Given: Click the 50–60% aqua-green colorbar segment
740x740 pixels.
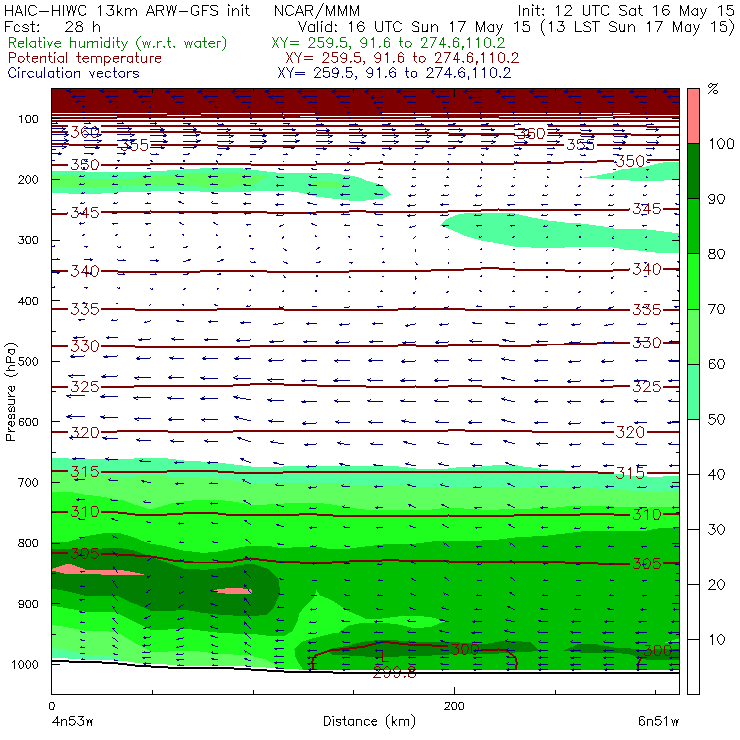Looking at the screenshot, I should [693, 392].
